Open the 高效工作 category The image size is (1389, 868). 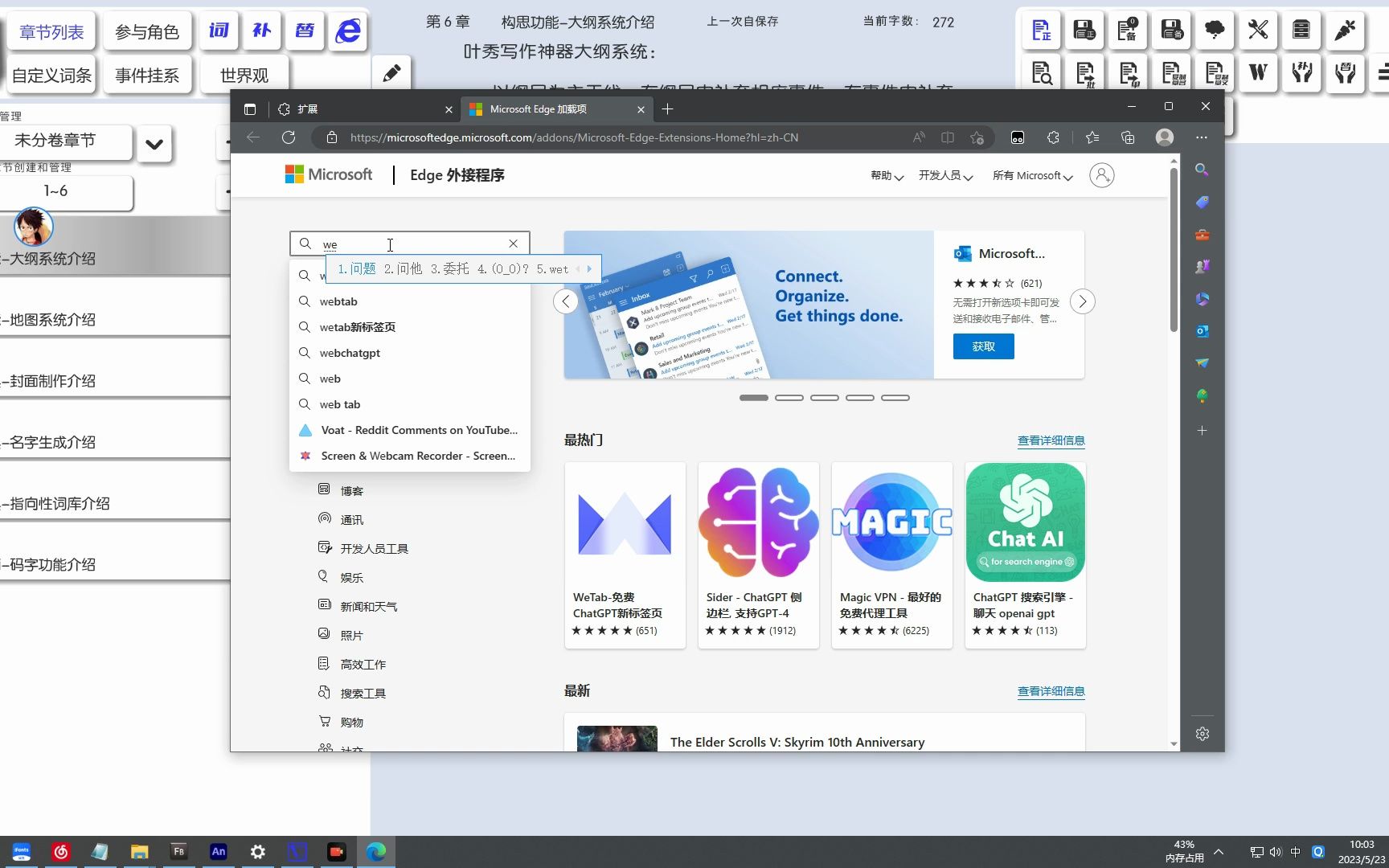(352, 664)
